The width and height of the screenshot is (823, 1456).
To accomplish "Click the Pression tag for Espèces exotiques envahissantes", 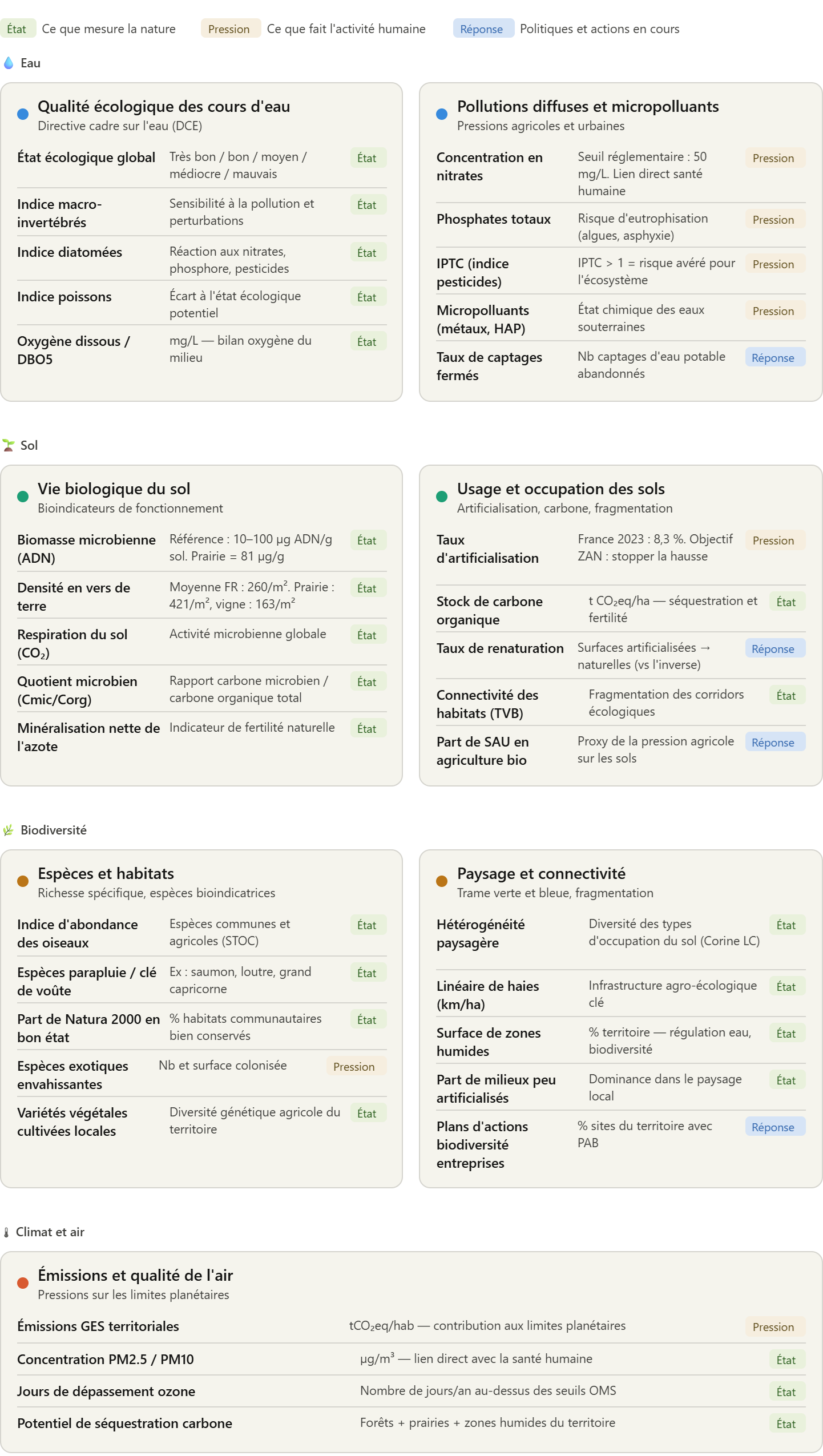I will pos(354,1067).
